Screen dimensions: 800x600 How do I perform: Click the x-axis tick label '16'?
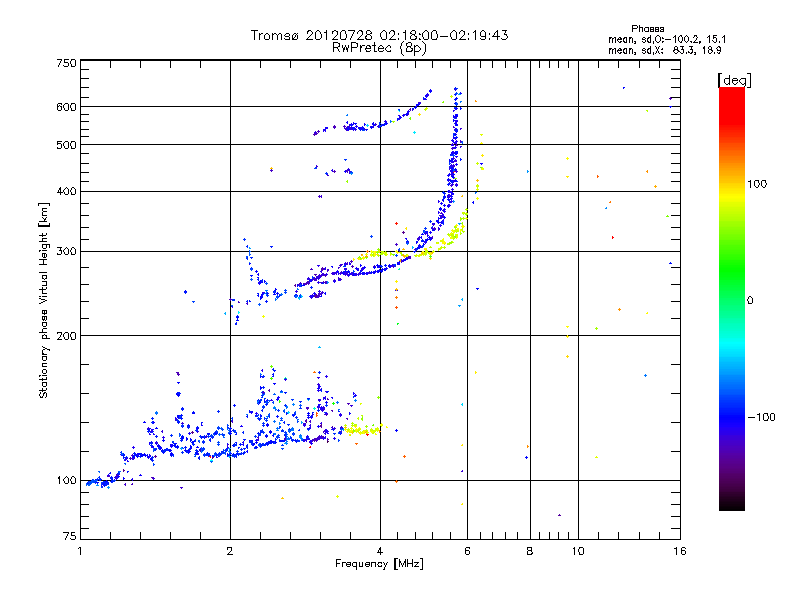tap(680, 551)
